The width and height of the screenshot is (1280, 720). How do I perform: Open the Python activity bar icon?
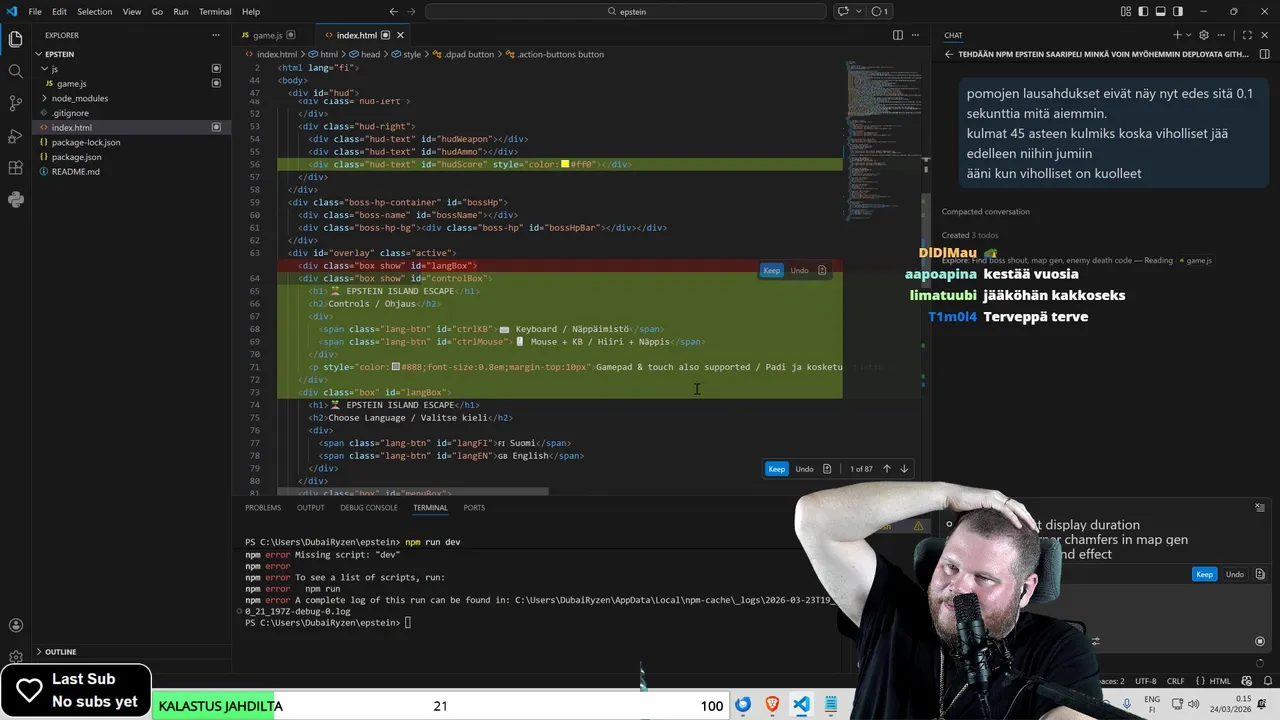coord(15,199)
